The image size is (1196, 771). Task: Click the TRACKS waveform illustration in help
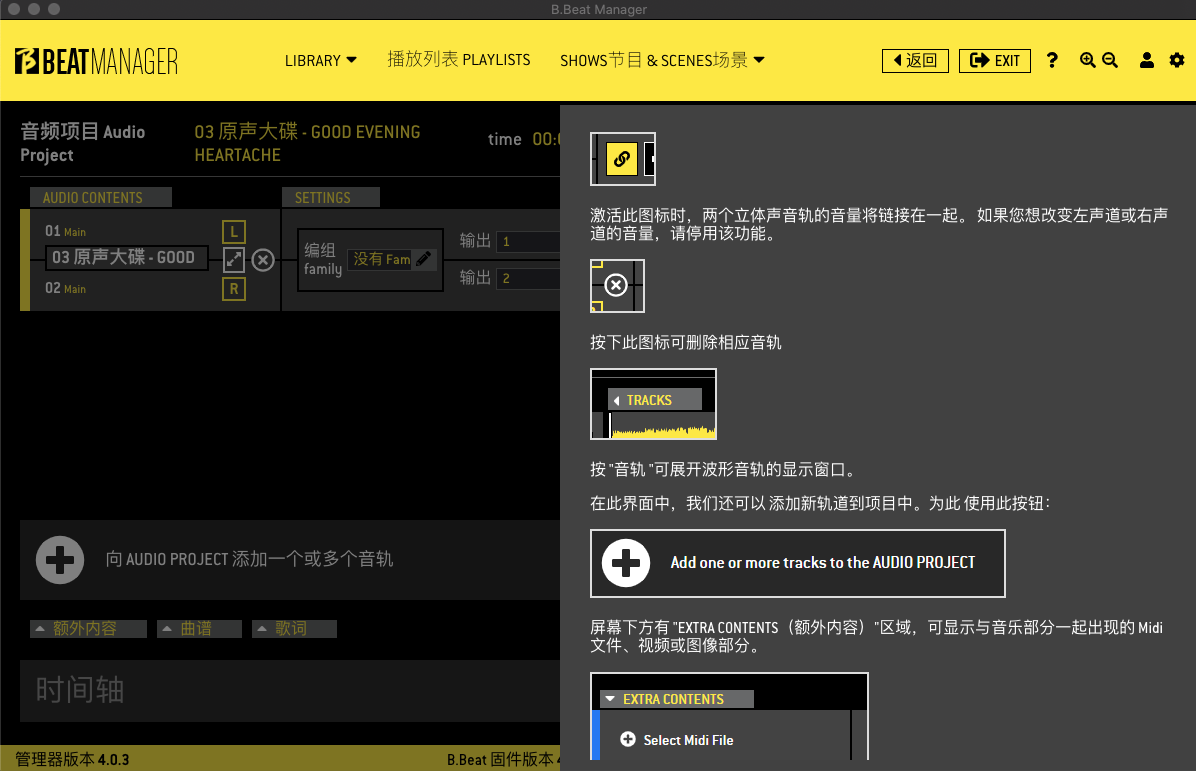(x=654, y=404)
